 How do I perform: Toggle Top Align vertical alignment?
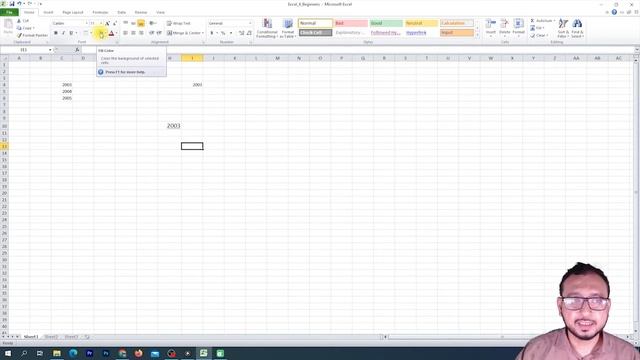(125, 23)
